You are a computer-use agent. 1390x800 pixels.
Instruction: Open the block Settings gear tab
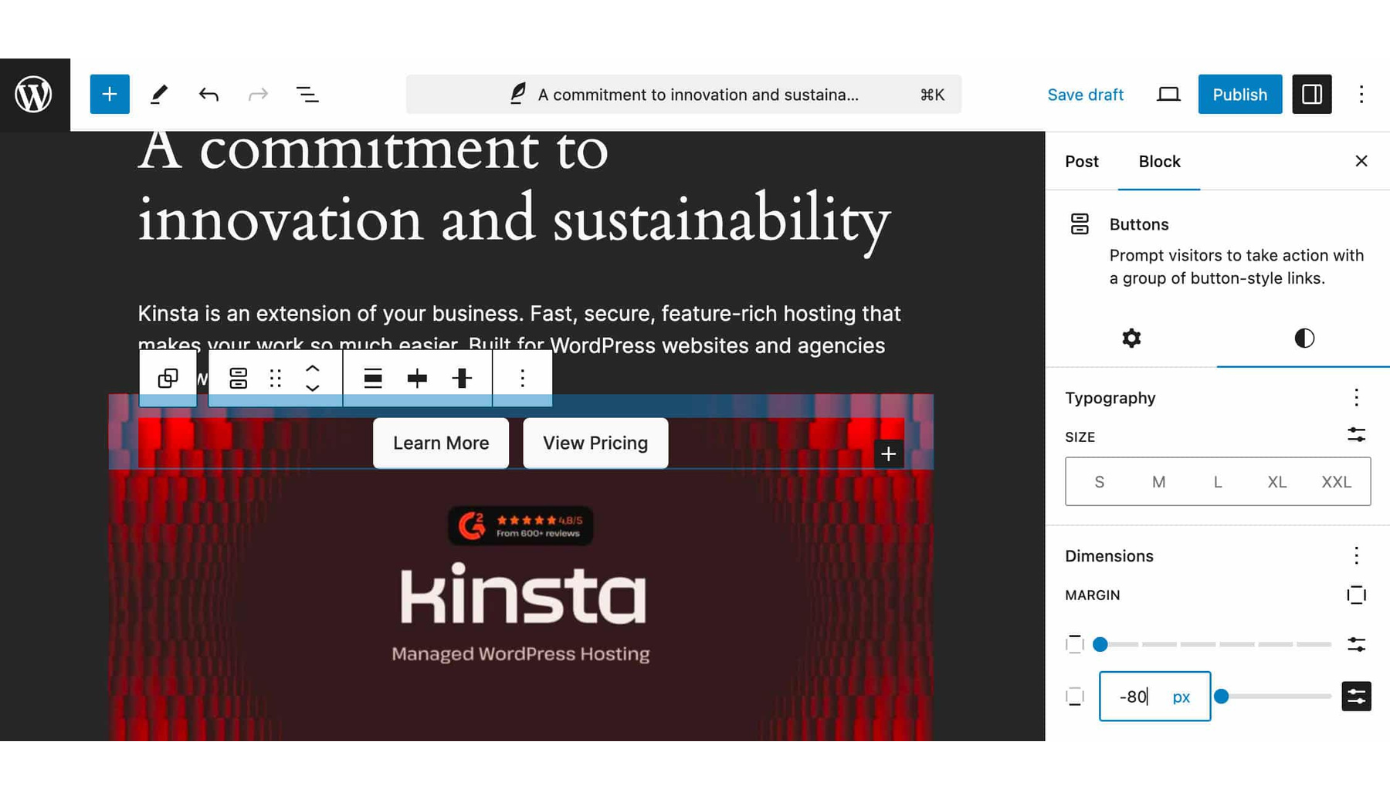[1131, 338]
